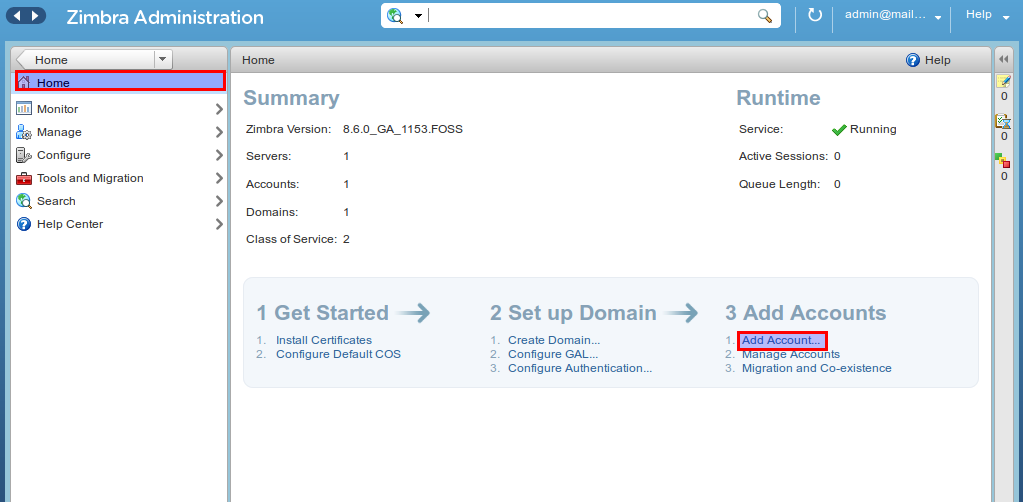Click the Class of Service label
The image size is (1023, 502).
click(x=291, y=239)
